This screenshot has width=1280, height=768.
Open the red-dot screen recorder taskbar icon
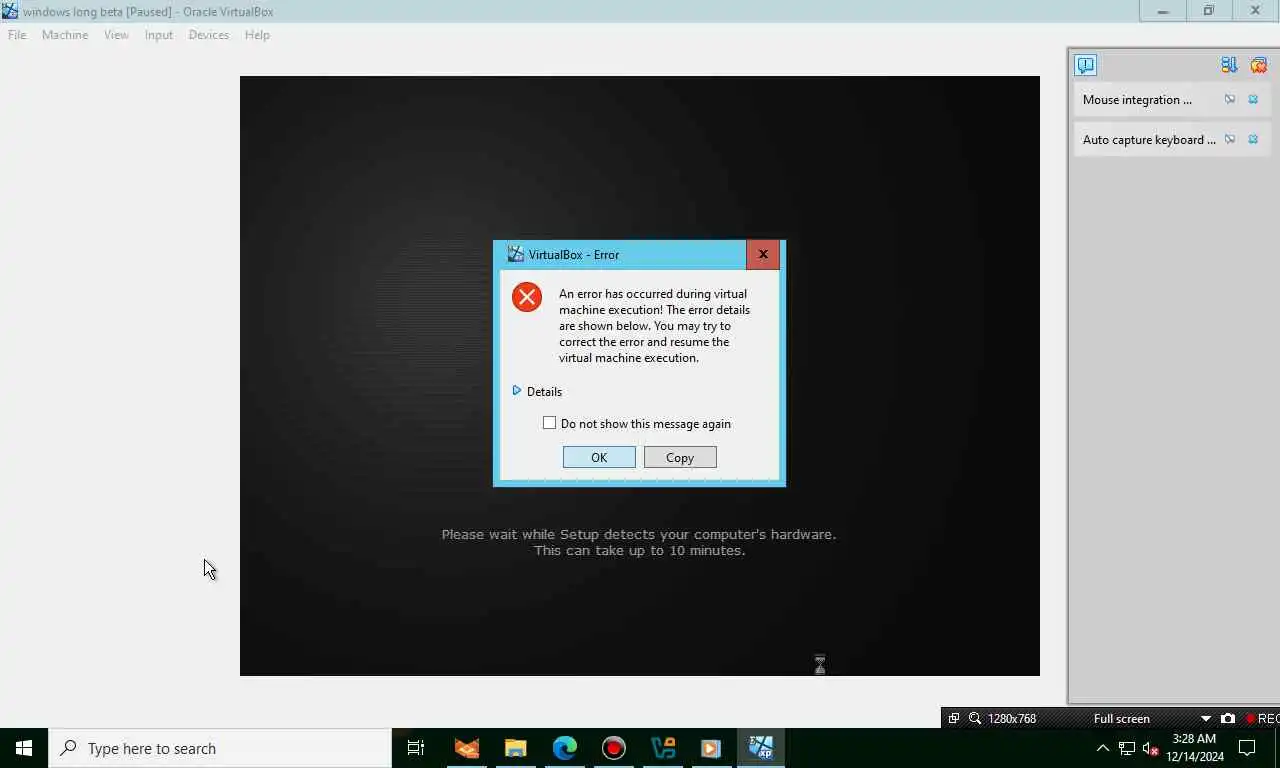[614, 748]
